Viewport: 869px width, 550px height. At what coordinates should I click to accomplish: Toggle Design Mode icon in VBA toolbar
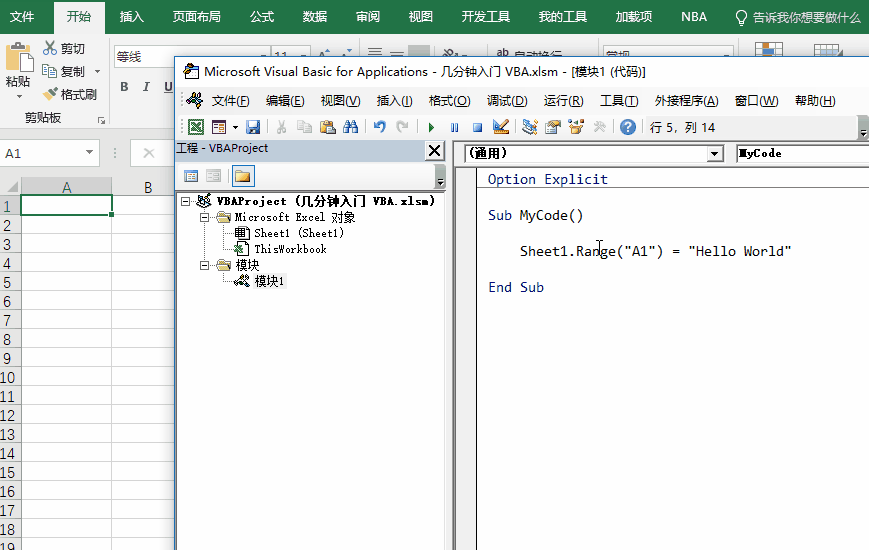(501, 127)
